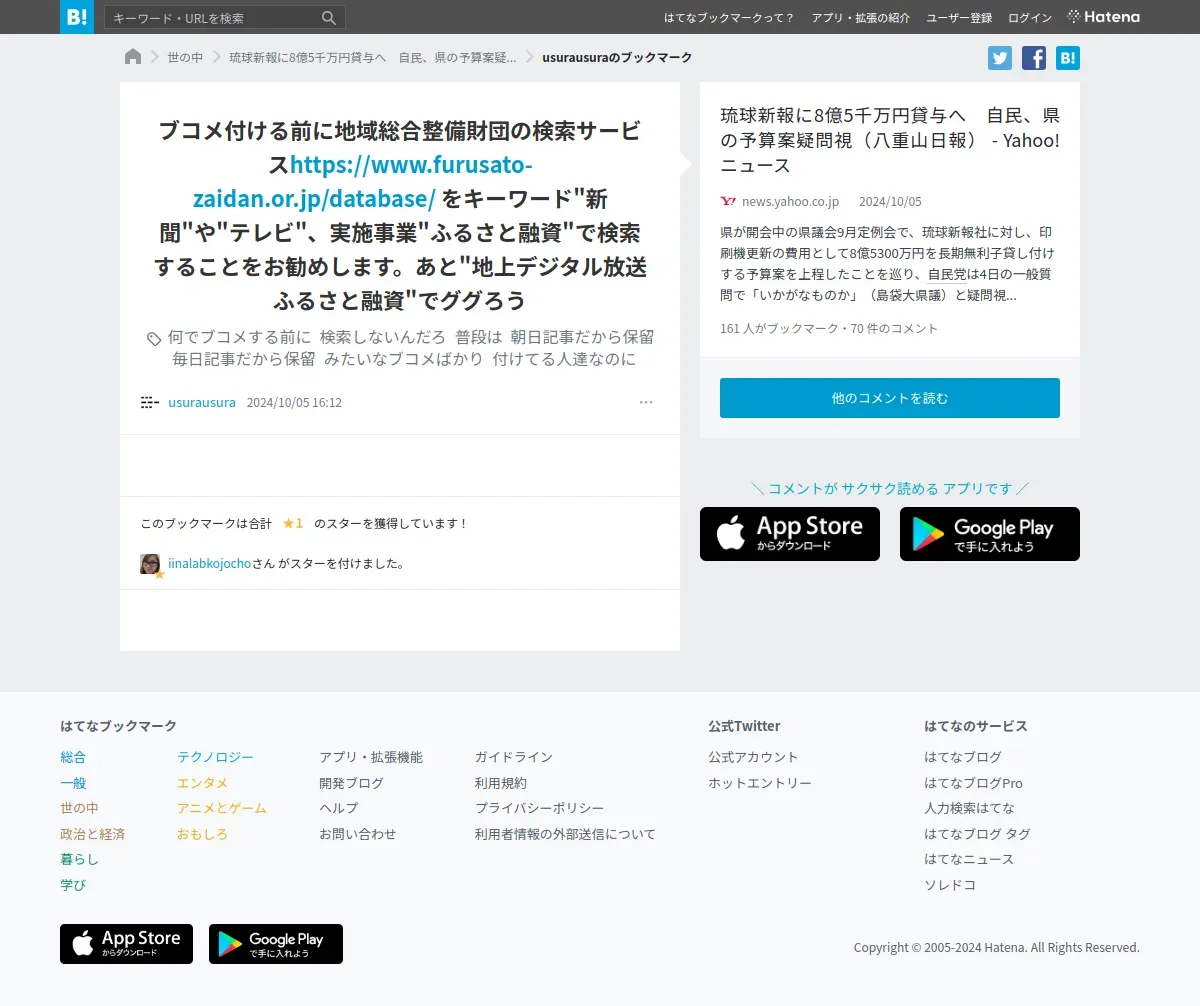Click the Hatena logo in header
The width and height of the screenshot is (1200, 1006).
coord(1104,17)
